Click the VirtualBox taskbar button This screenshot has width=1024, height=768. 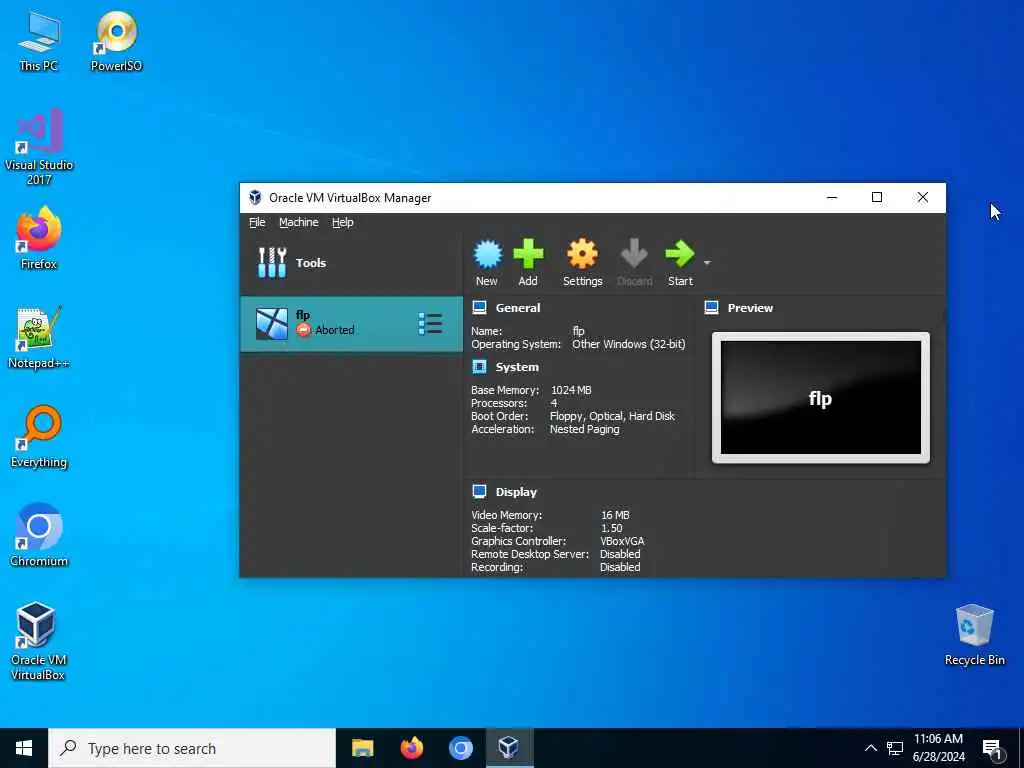(509, 748)
